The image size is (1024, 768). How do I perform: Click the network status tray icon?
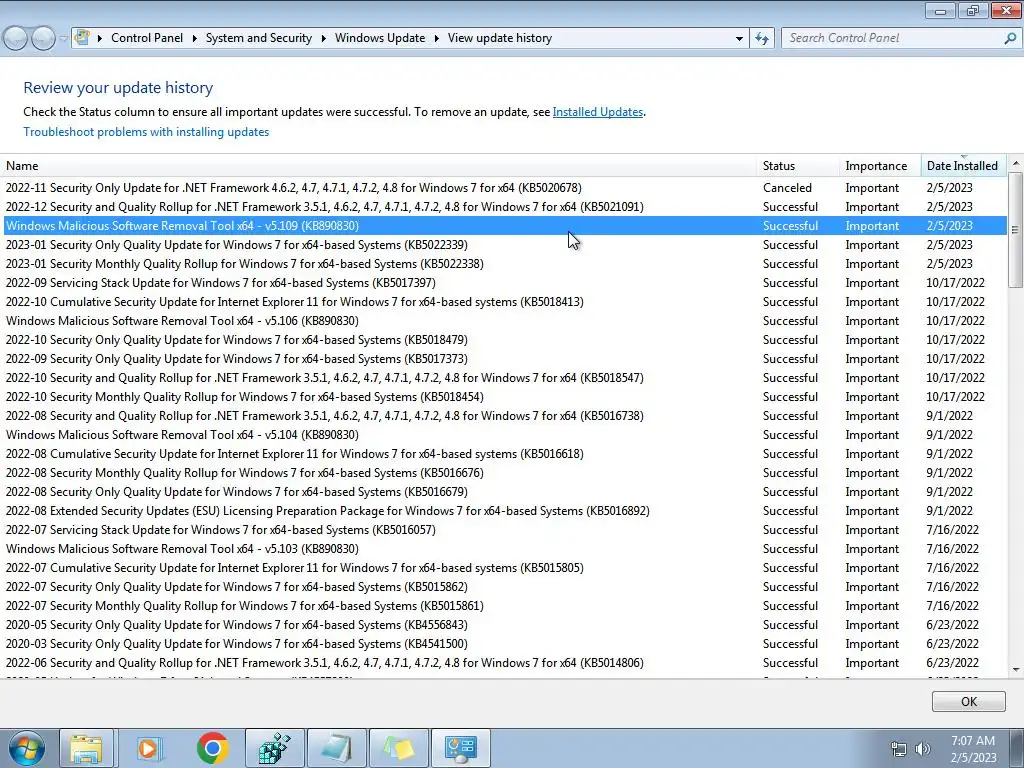899,749
